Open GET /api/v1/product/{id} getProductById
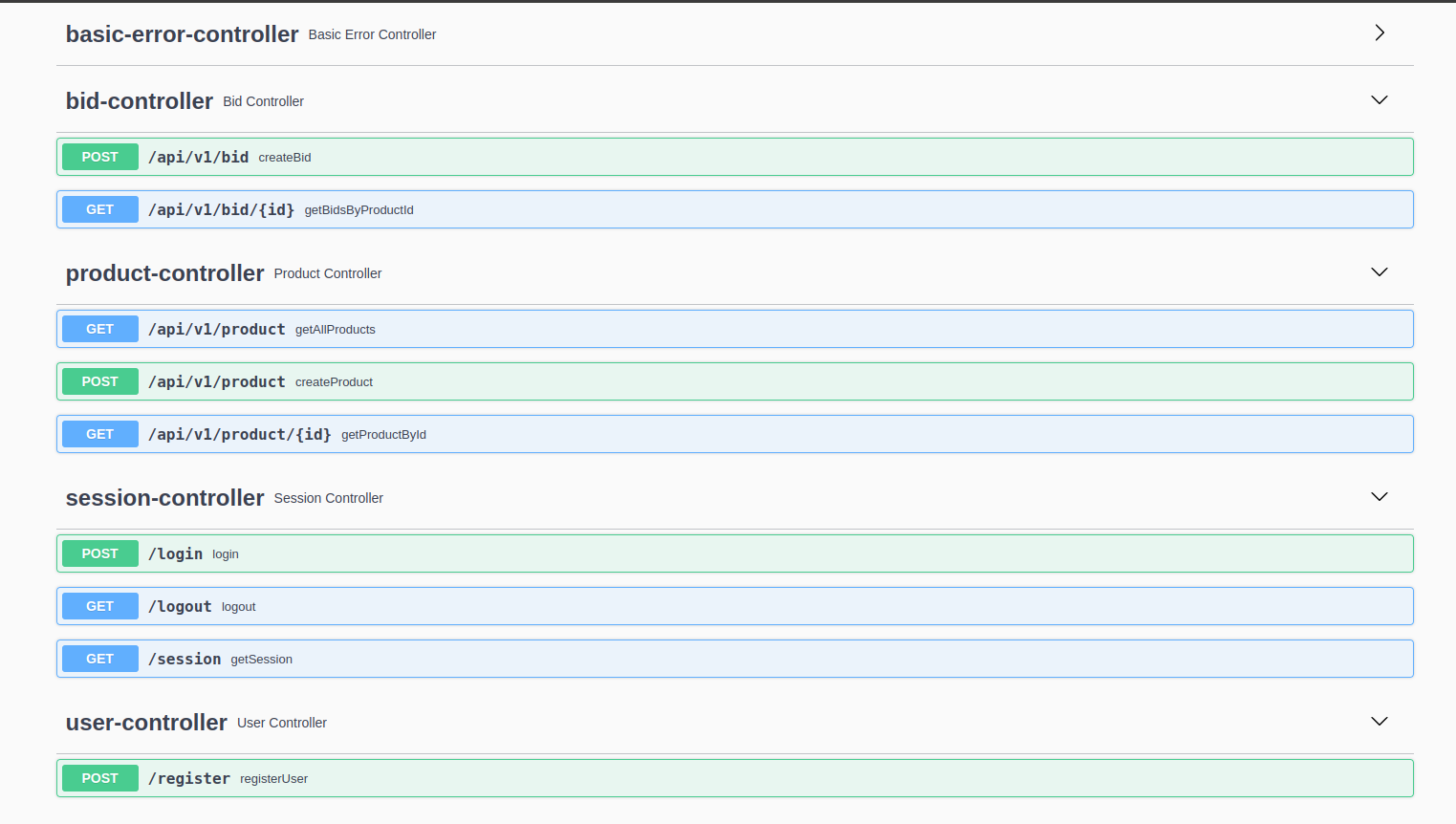Screen dimensions: 1456x824 (734, 434)
